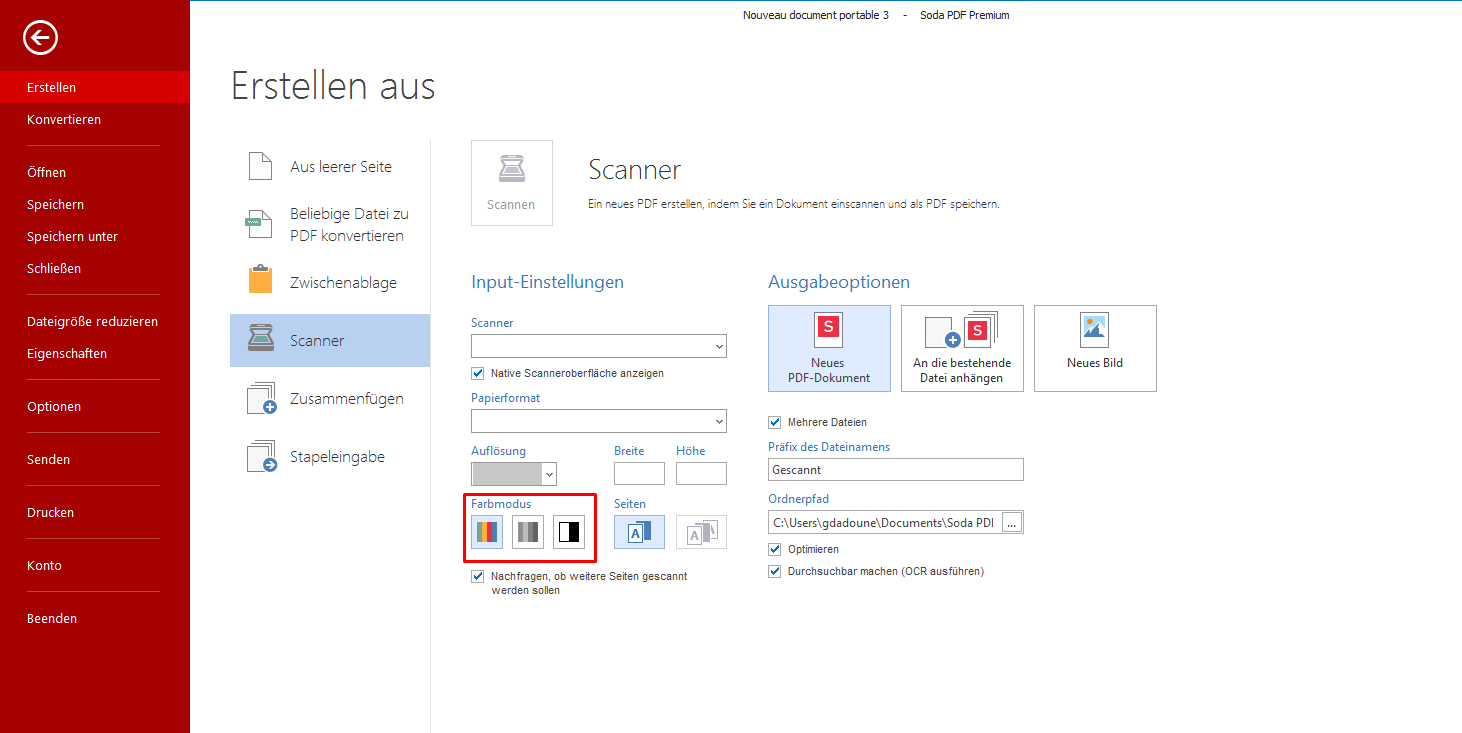Open the Scanner dropdown list
This screenshot has height=733, width=1462.
click(599, 346)
